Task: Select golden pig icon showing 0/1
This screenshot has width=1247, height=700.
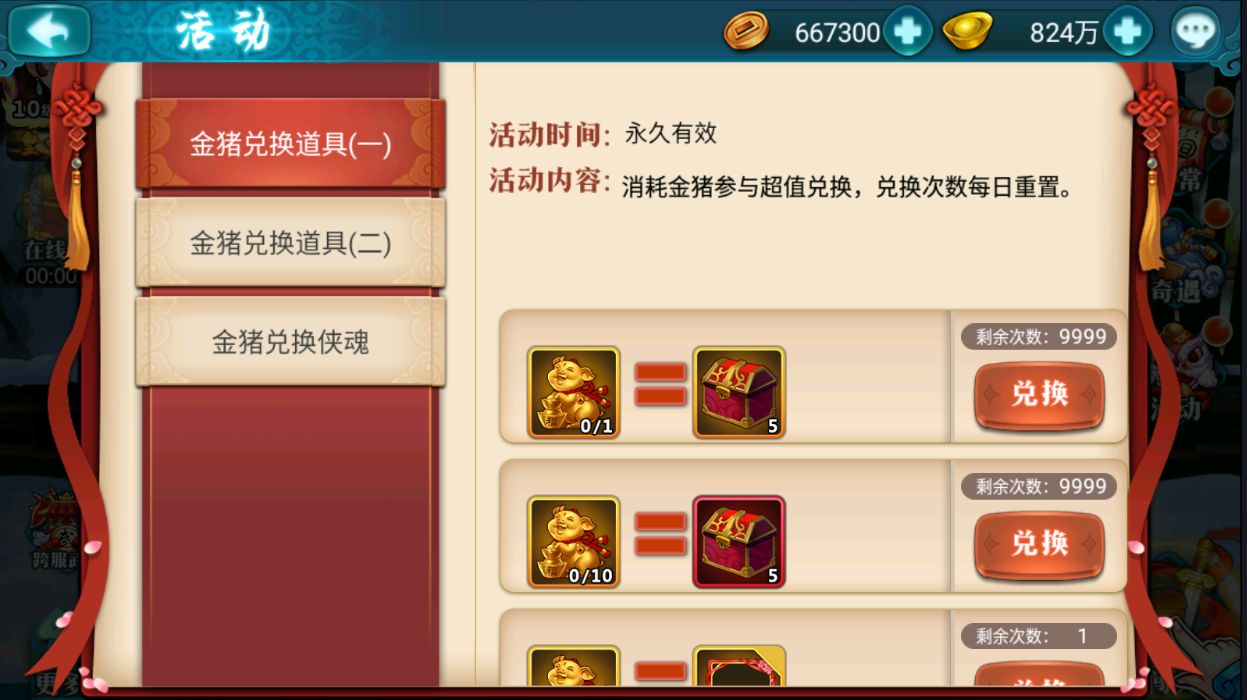Action: click(x=574, y=392)
